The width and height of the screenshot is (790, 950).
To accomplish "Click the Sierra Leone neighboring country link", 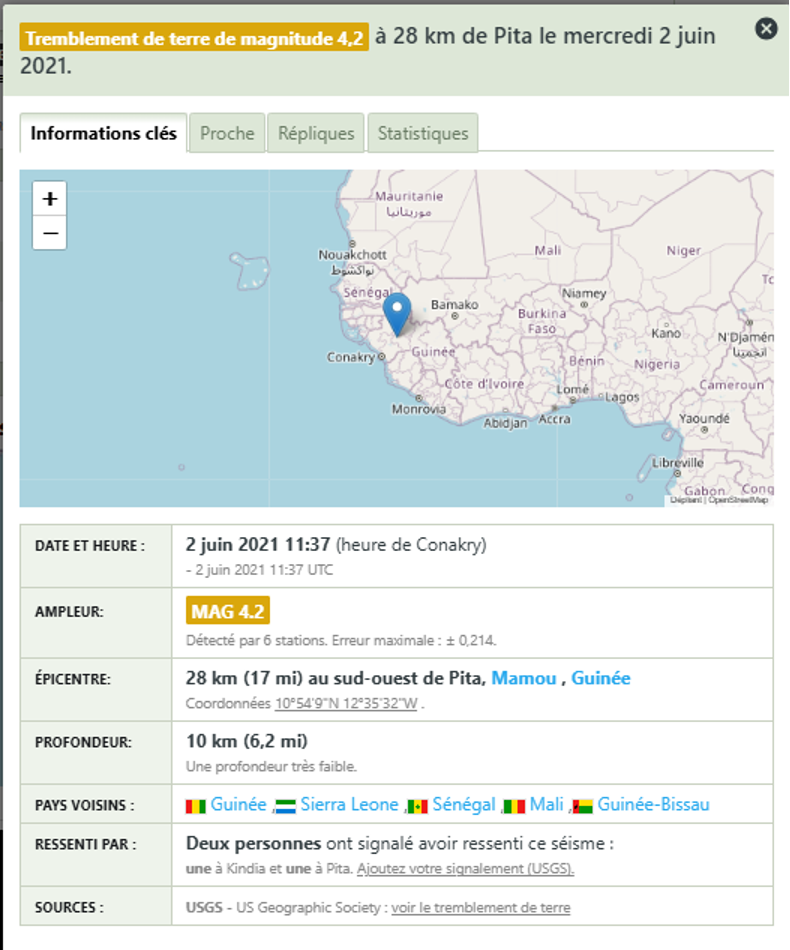I will point(349,805).
